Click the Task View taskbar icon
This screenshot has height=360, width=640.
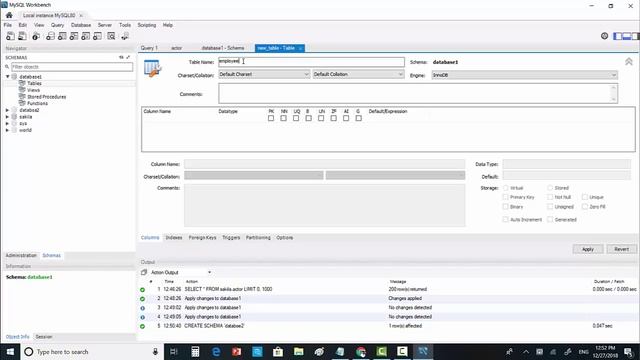[174, 351]
